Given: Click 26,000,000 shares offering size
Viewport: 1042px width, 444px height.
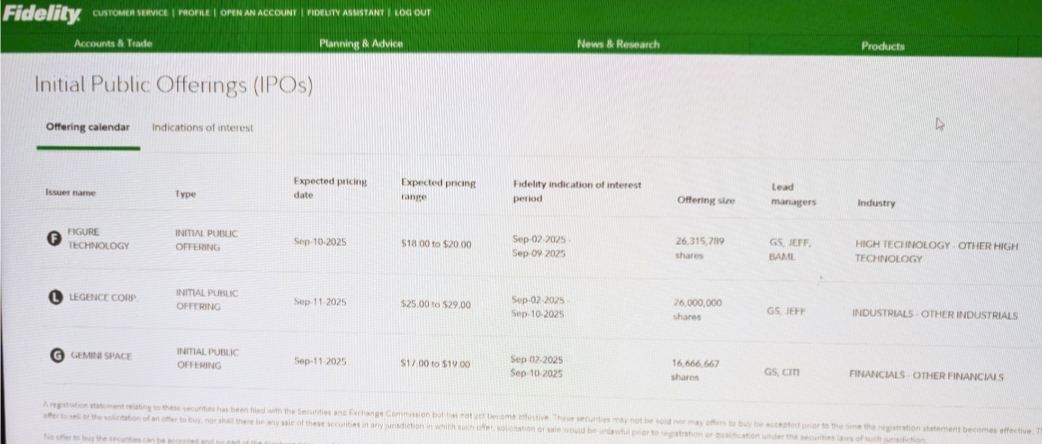Looking at the screenshot, I should (698, 310).
